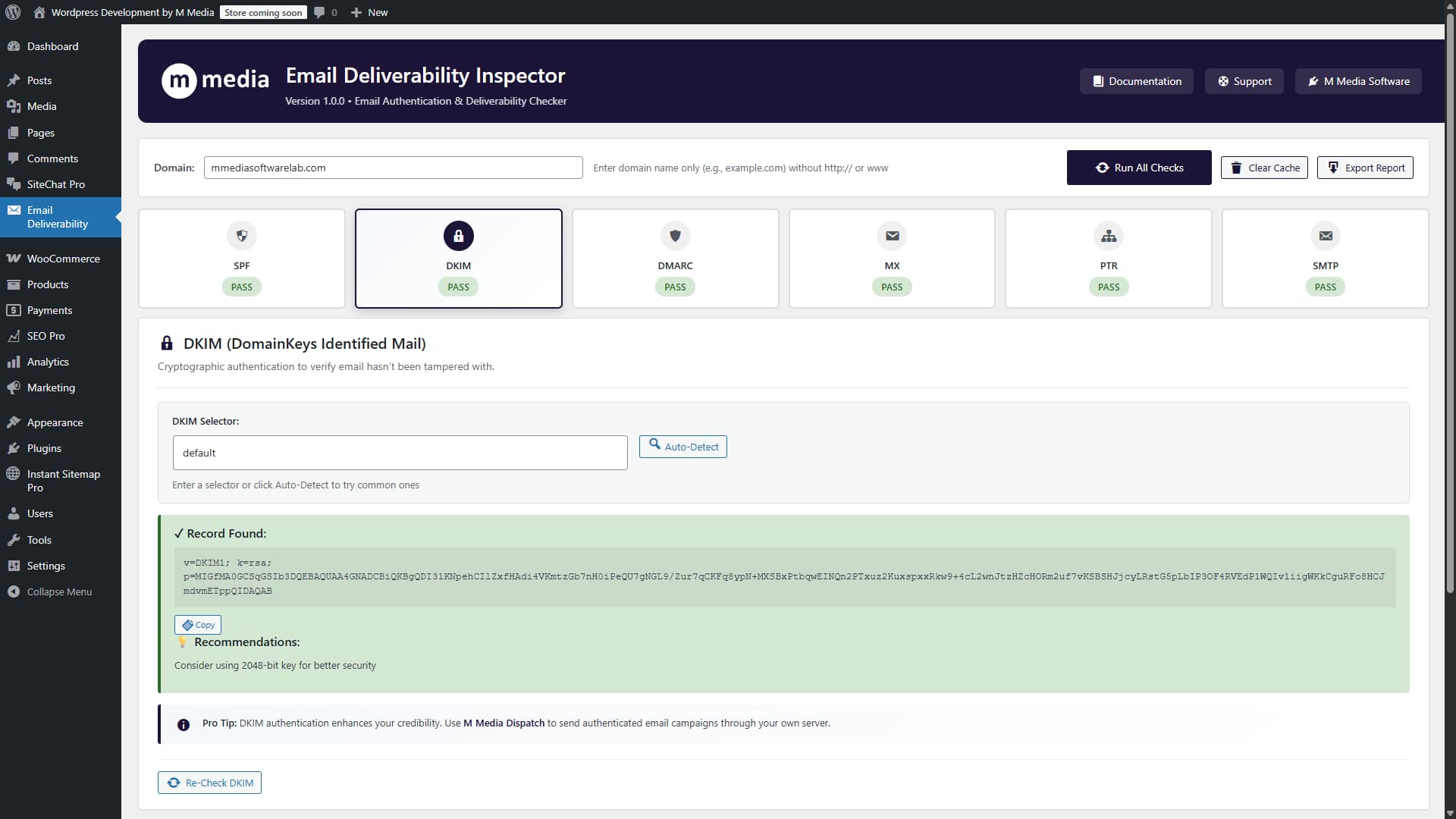Screen dimensions: 1456x819
Task: Select the SMTP envelope icon
Action: (x=1325, y=236)
